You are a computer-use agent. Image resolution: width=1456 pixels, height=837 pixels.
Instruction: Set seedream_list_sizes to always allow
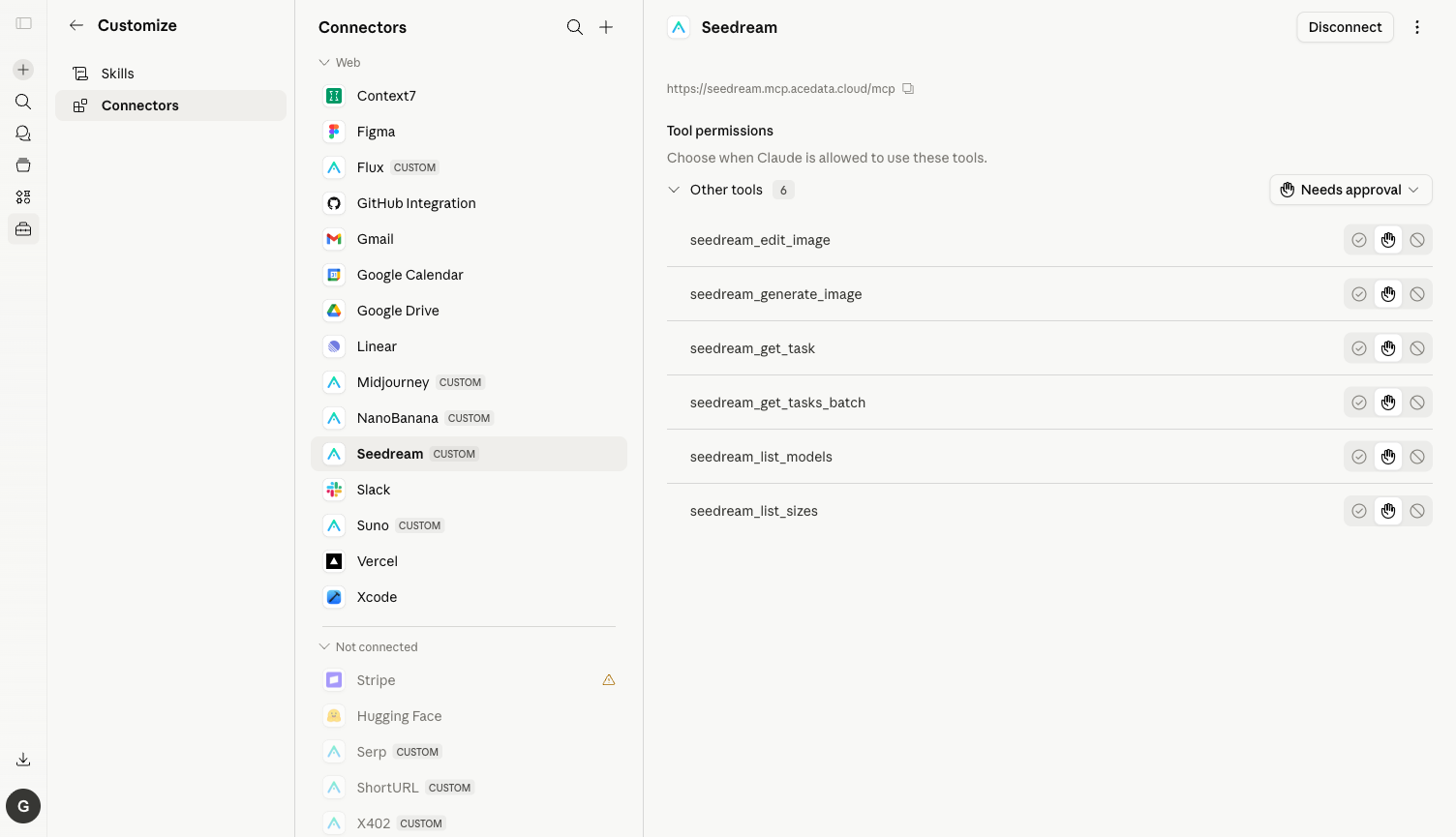coord(1359,511)
